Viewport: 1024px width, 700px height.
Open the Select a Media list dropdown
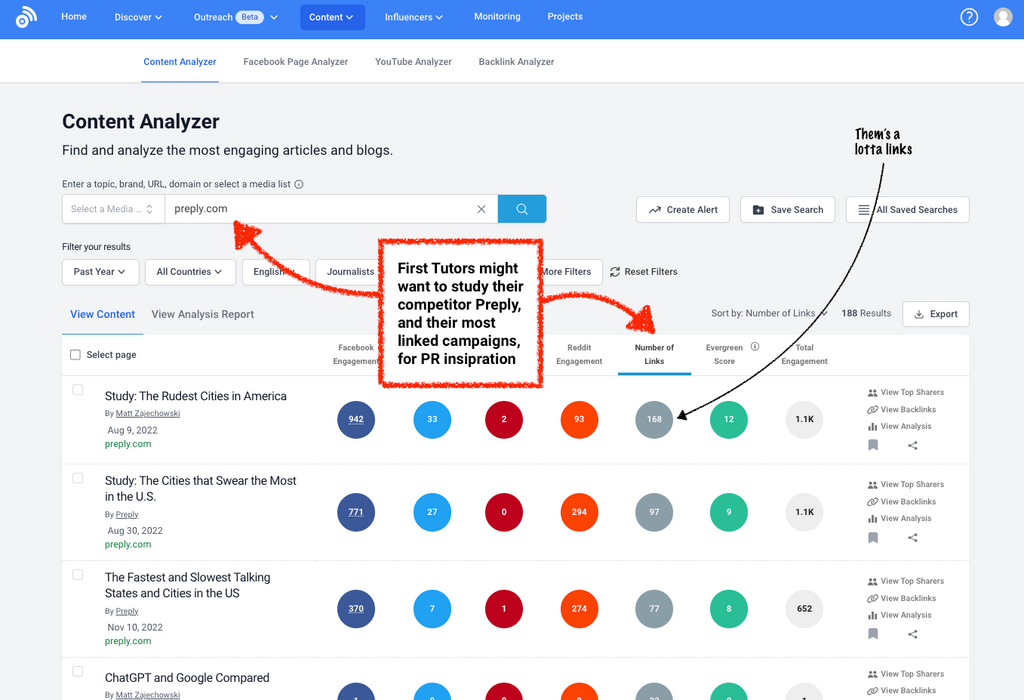click(x=112, y=209)
